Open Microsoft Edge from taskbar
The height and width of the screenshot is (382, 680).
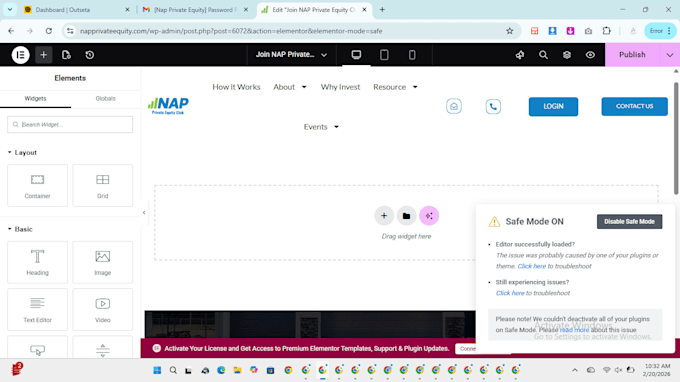tap(221, 370)
